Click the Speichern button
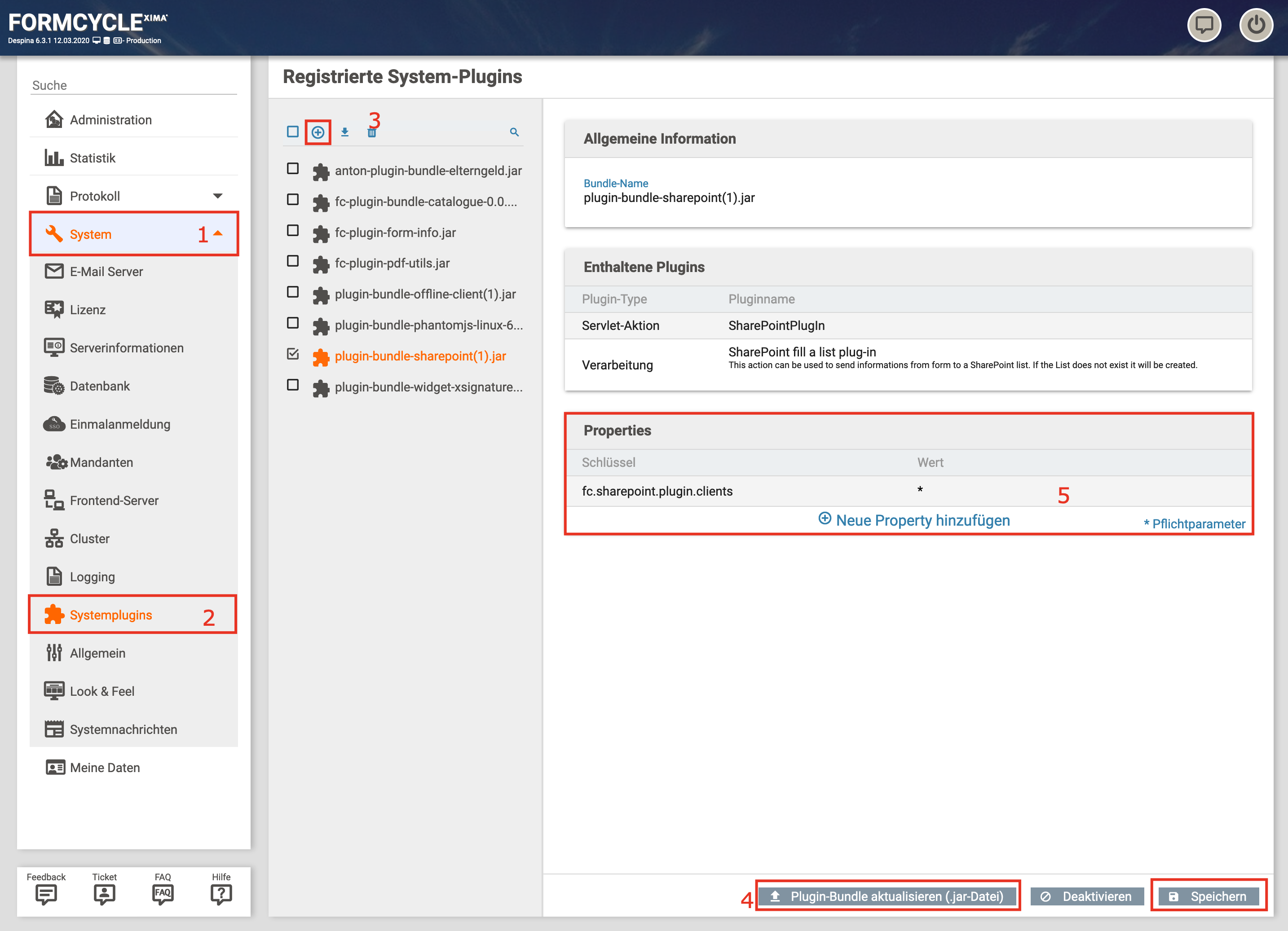 point(1209,896)
